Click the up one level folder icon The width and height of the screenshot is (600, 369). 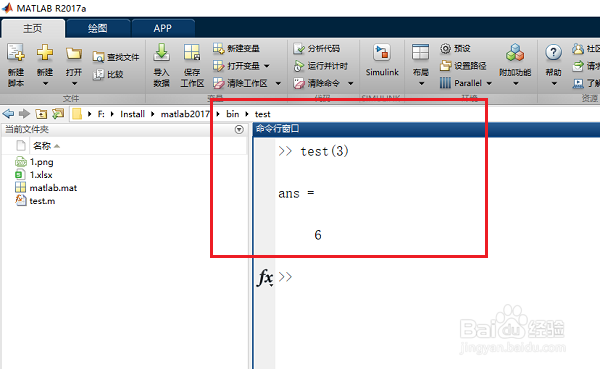point(41,114)
